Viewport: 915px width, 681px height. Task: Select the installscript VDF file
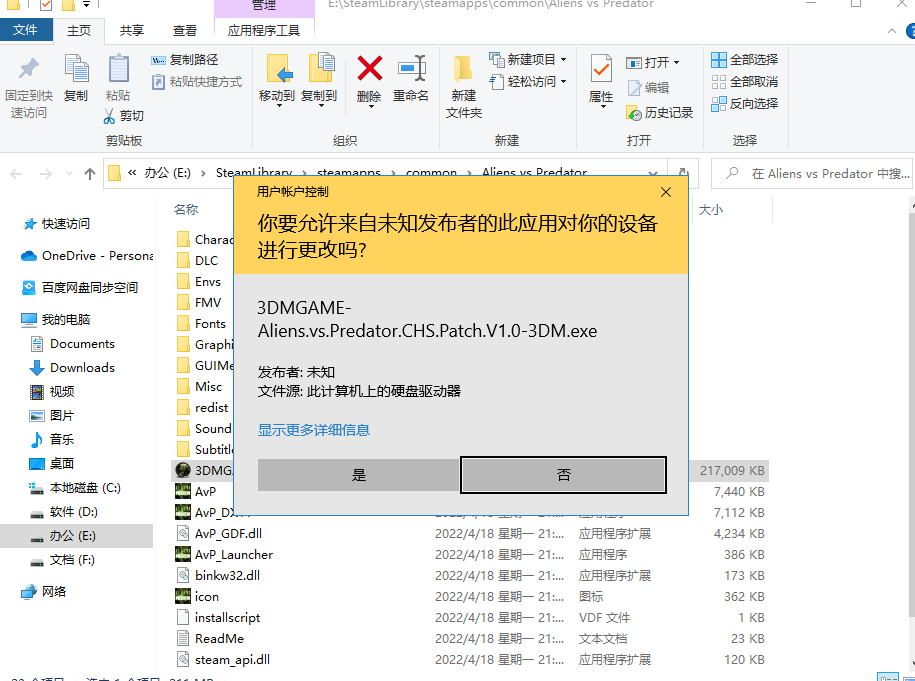[227, 617]
